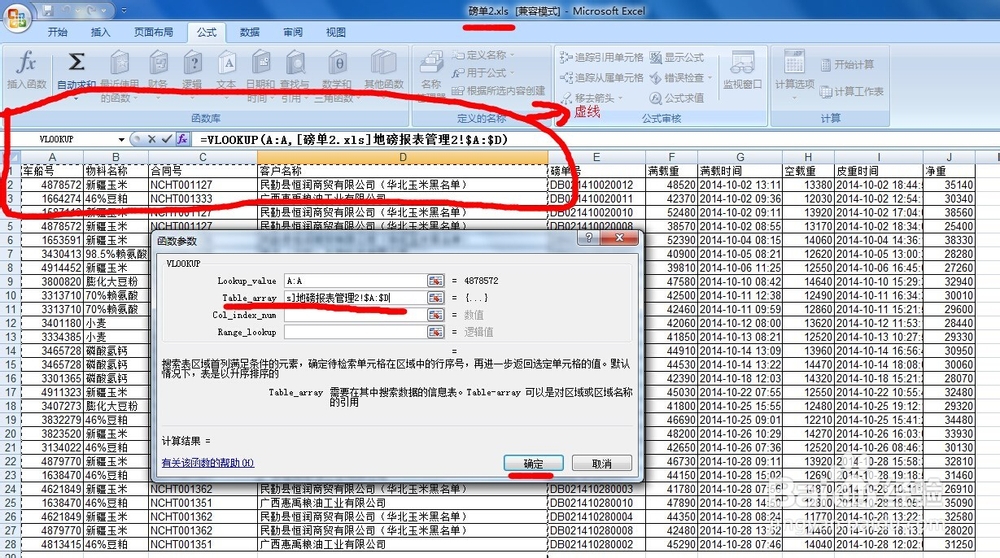The width and height of the screenshot is (1000, 558).
Task: Open the Text (文本) functions library
Action: pos(226,70)
